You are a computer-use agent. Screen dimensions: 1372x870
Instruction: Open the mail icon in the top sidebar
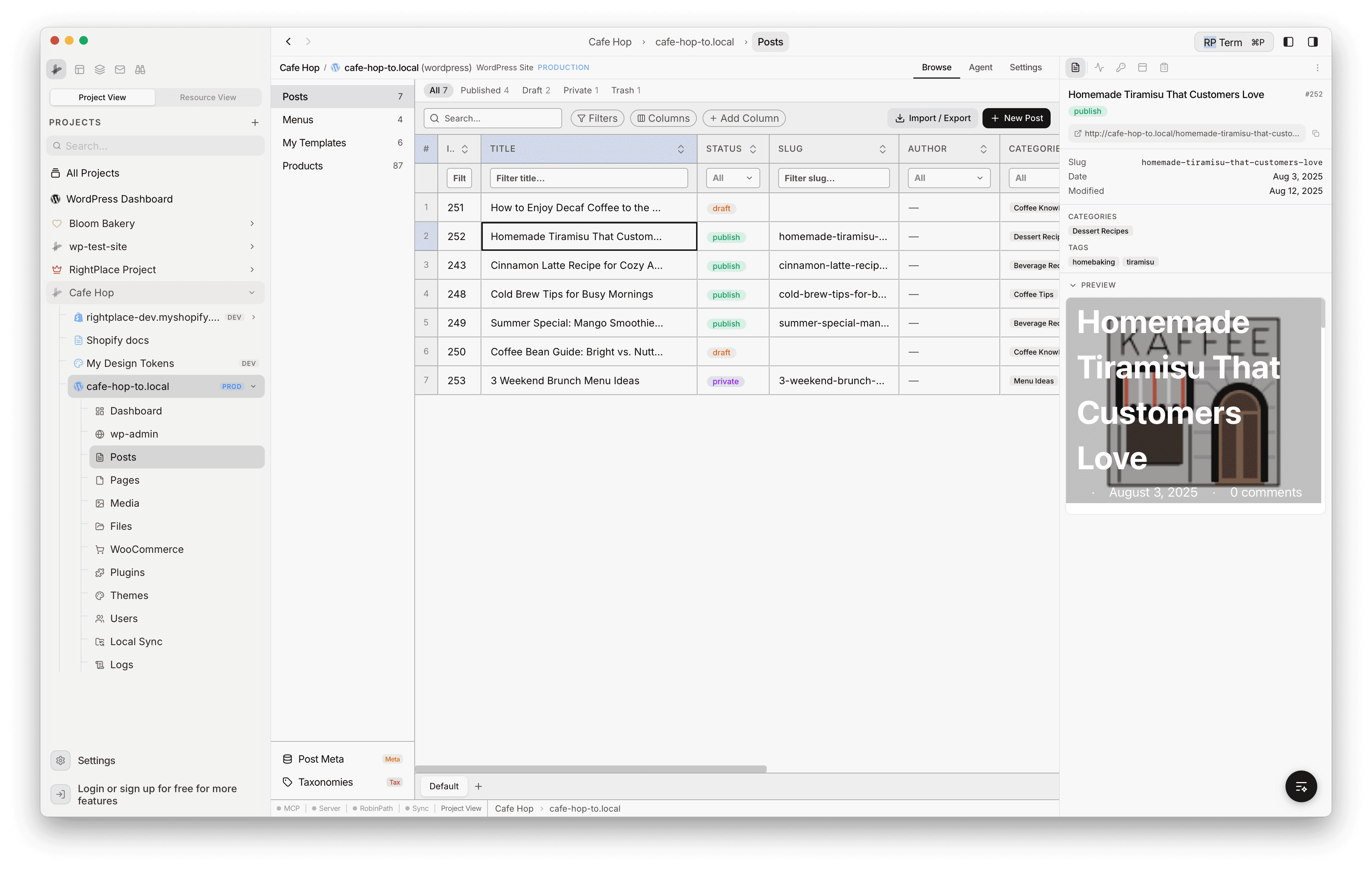pyautogui.click(x=120, y=69)
